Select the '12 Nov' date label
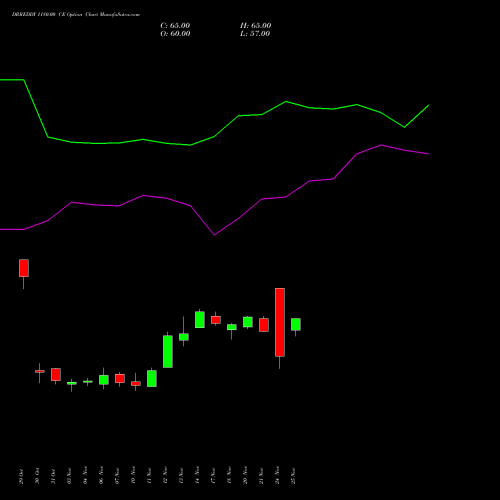500x500 pixels. click(165, 476)
